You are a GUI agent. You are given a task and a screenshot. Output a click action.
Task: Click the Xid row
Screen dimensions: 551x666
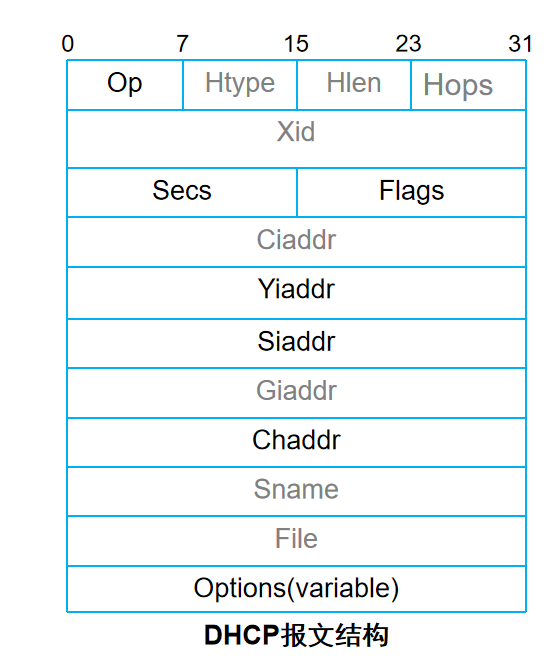[297, 139]
